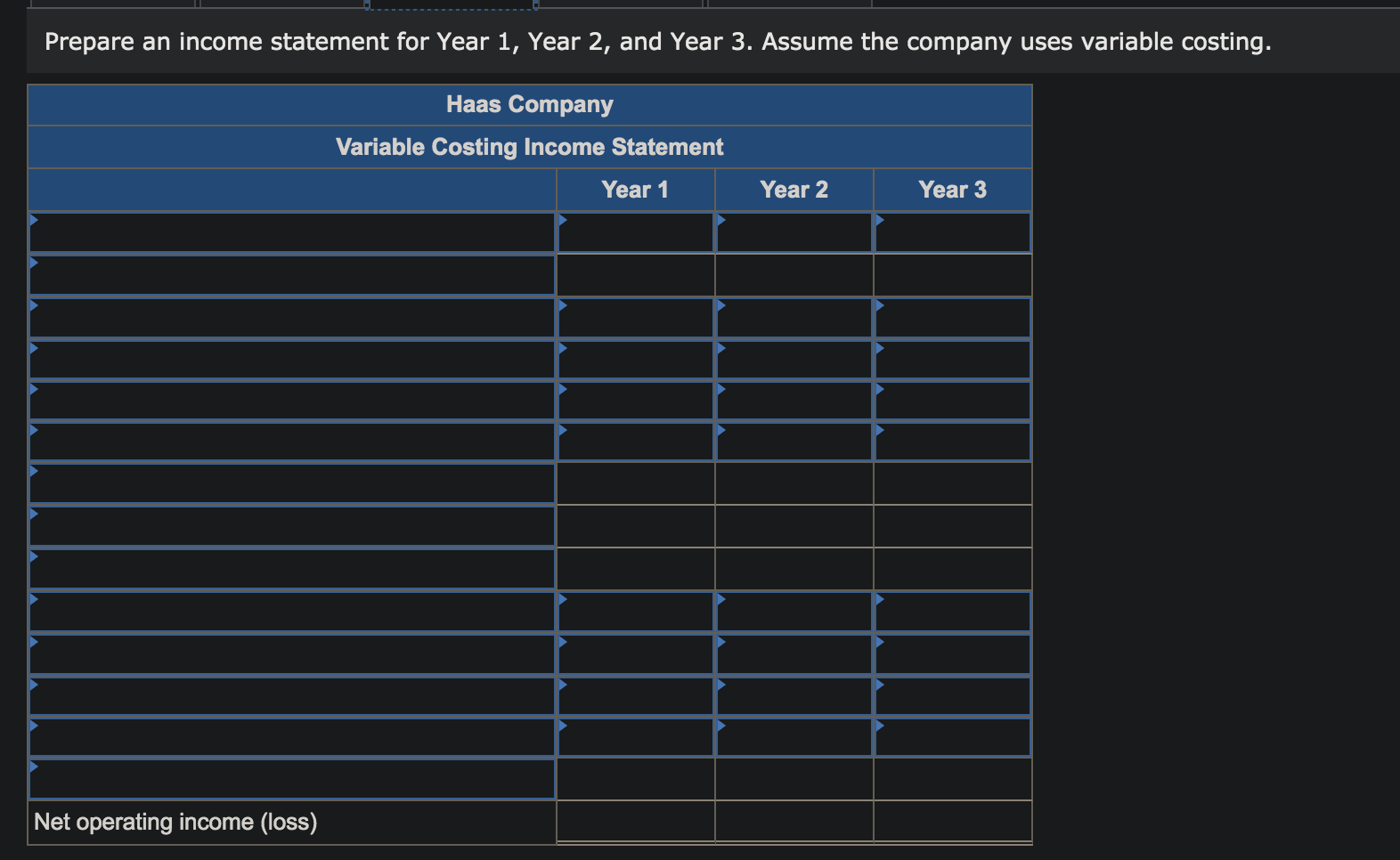Open the fifth row's account label dropdown
The height and width of the screenshot is (860, 1400).
(x=292, y=401)
